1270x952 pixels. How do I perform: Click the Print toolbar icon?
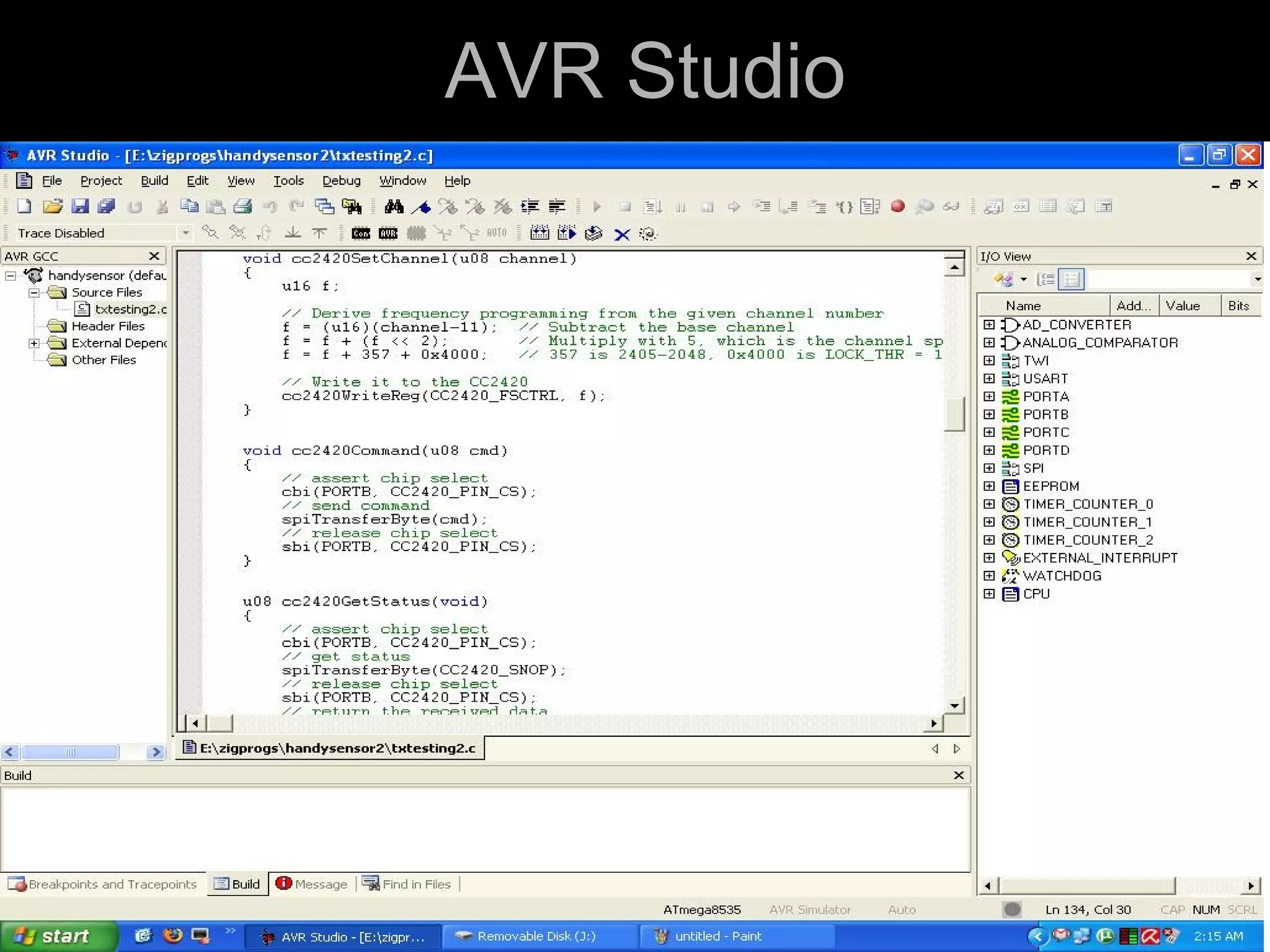242,206
